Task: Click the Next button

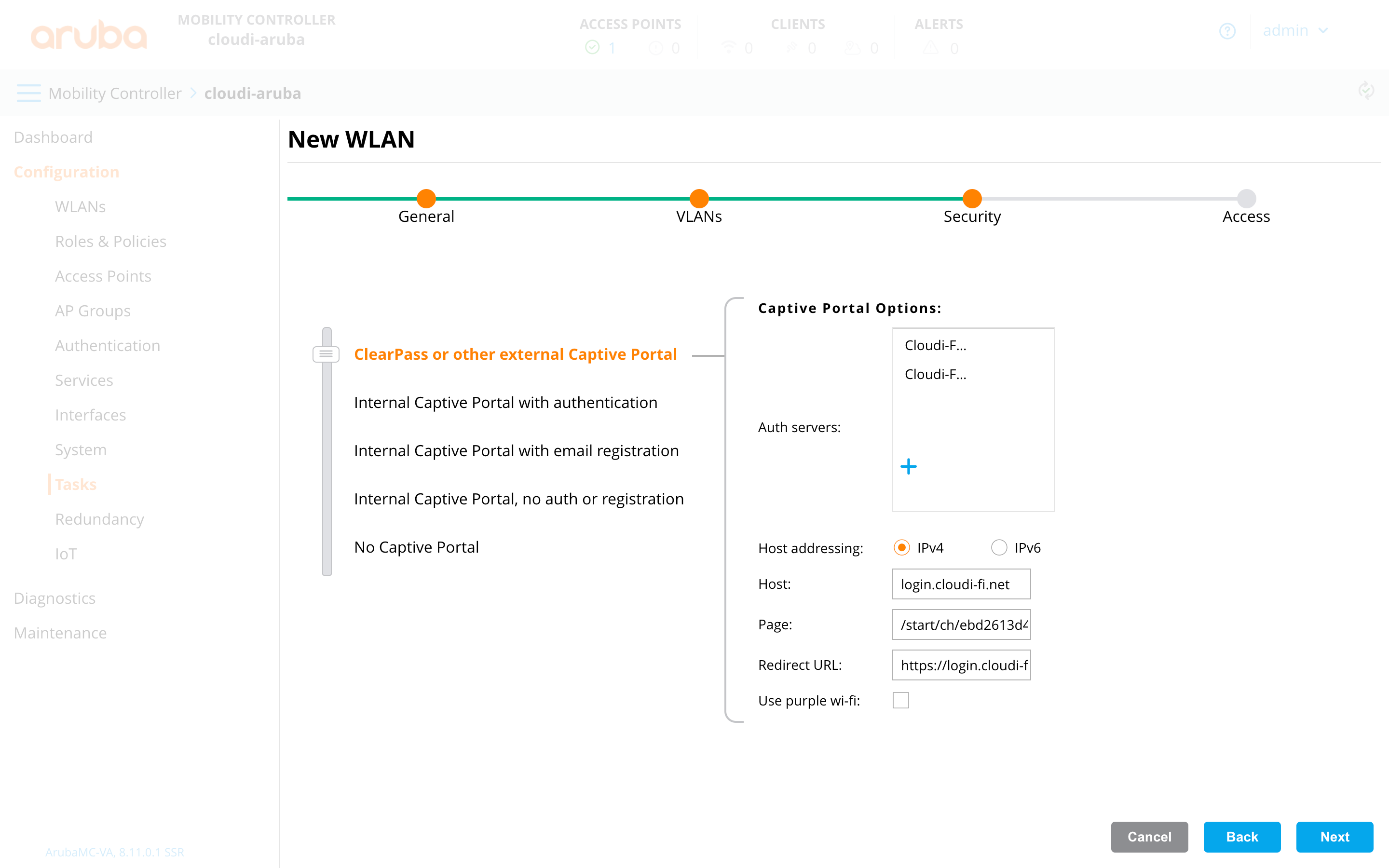Action: click(x=1335, y=837)
